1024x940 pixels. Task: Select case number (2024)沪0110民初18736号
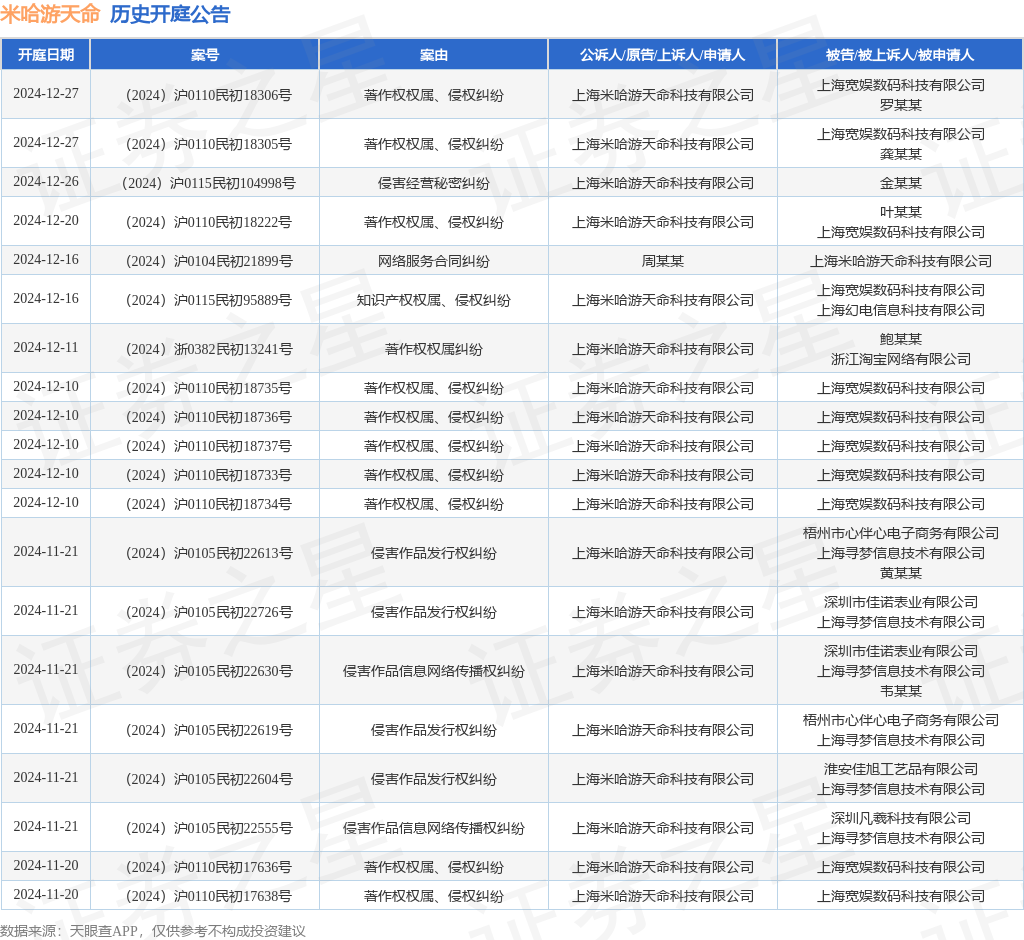208,417
